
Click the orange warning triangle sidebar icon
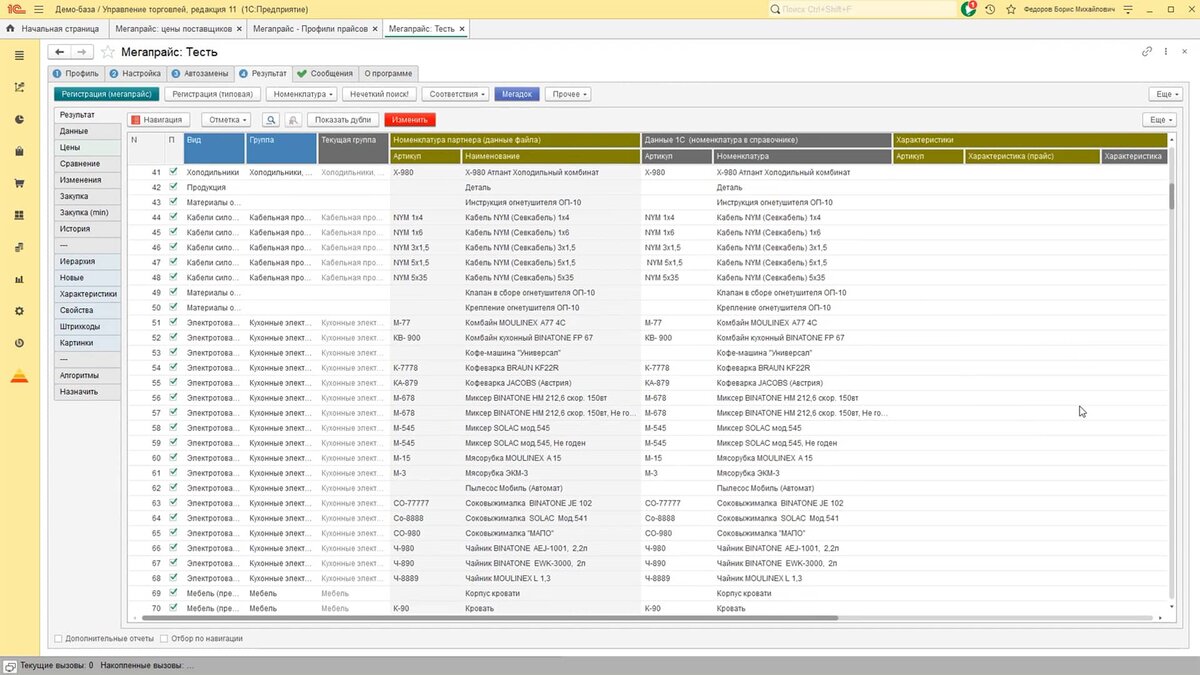[x=19, y=377]
